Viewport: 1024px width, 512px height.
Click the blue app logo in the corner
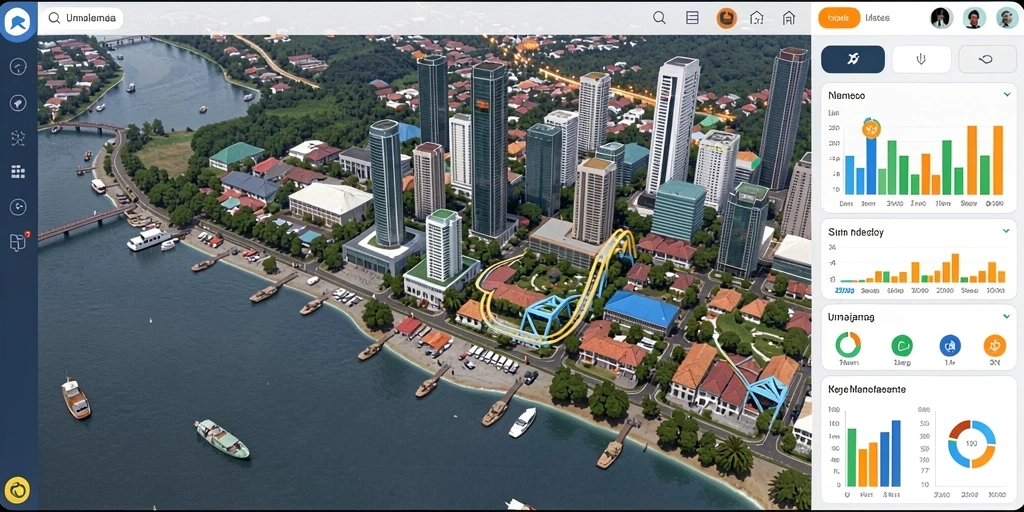pos(18,22)
